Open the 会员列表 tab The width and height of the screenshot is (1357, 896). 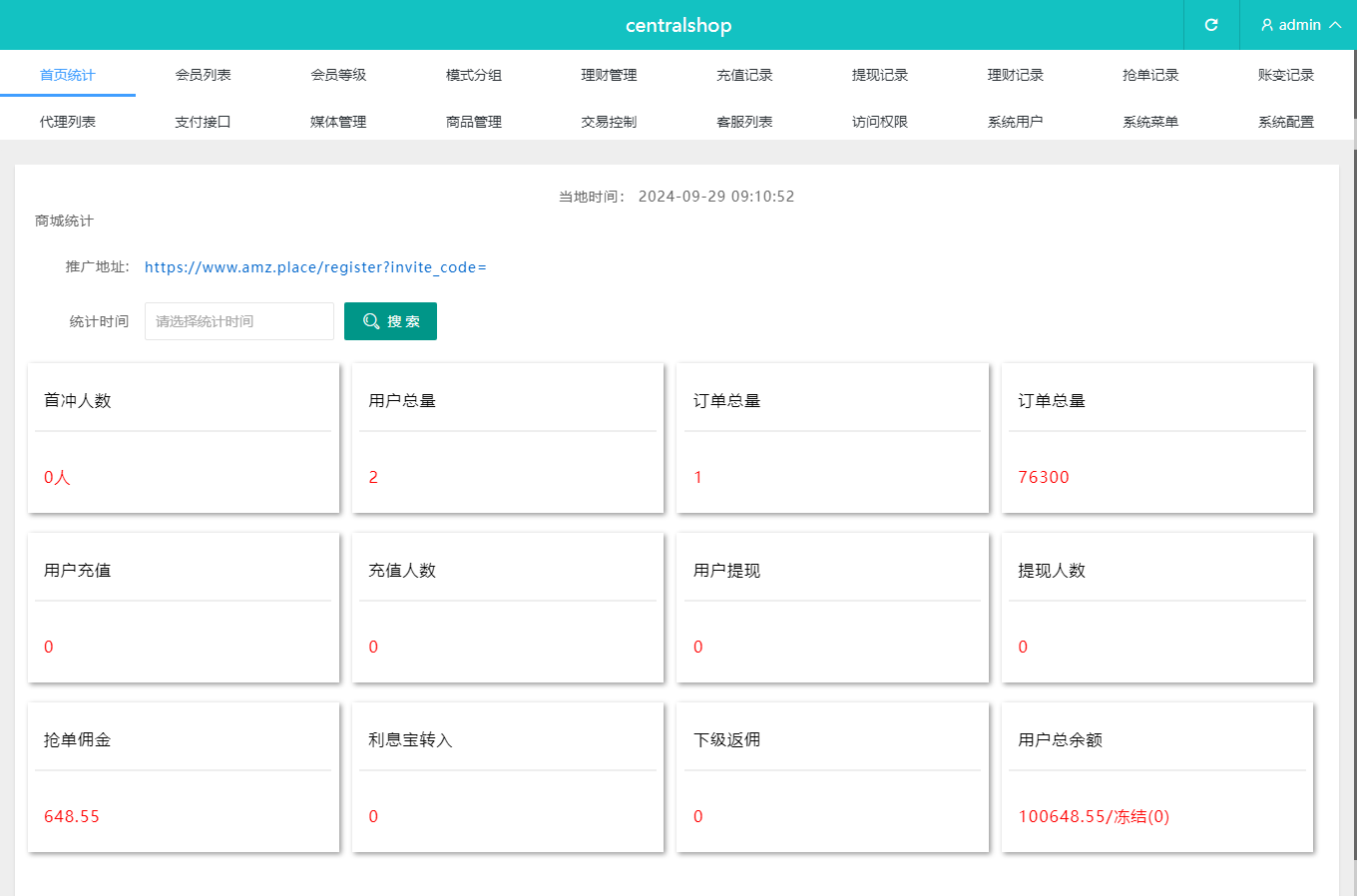click(203, 75)
